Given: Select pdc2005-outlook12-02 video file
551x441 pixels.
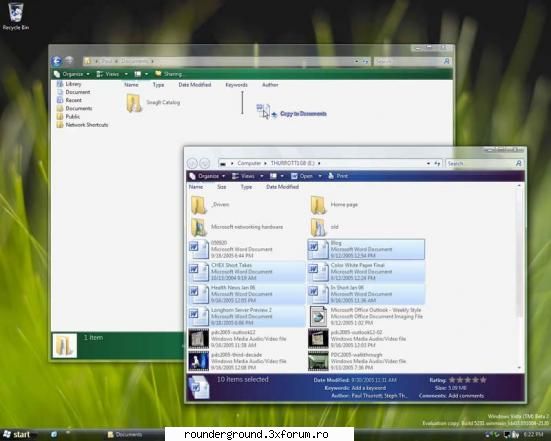Looking at the screenshot, I should pyautogui.click(x=357, y=339).
